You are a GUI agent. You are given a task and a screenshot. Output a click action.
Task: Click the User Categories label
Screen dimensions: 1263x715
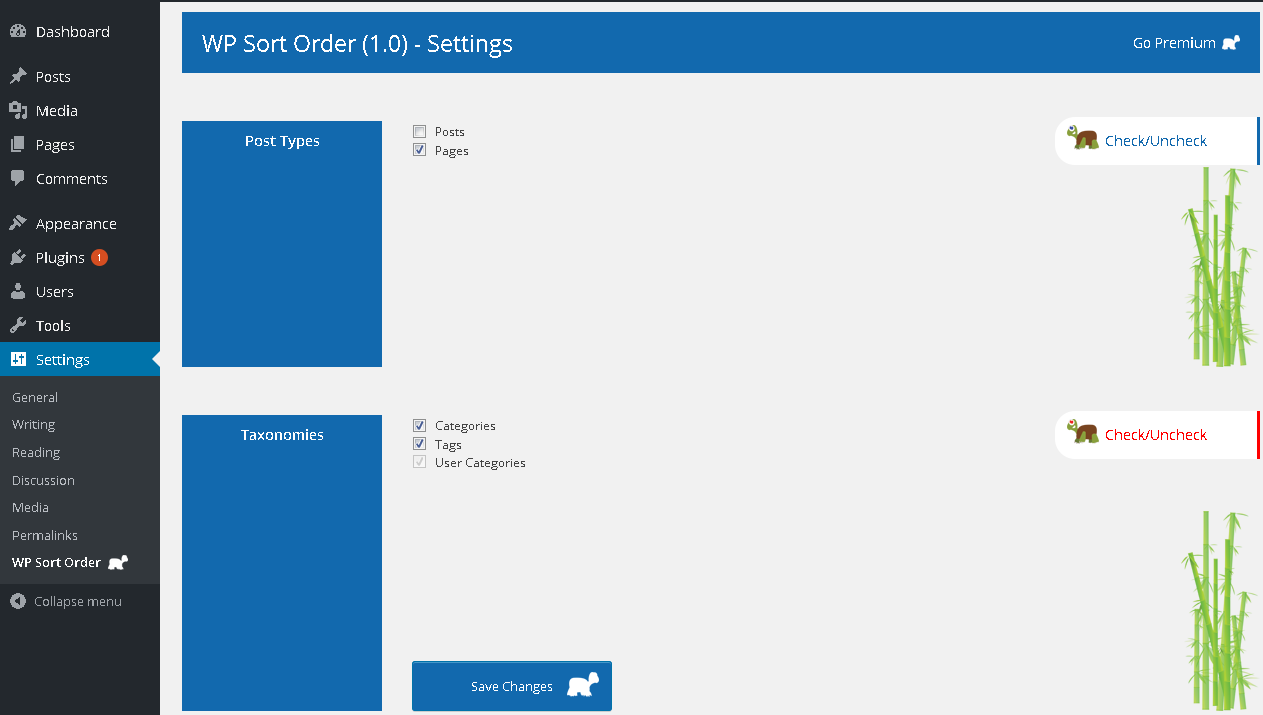click(x=480, y=463)
